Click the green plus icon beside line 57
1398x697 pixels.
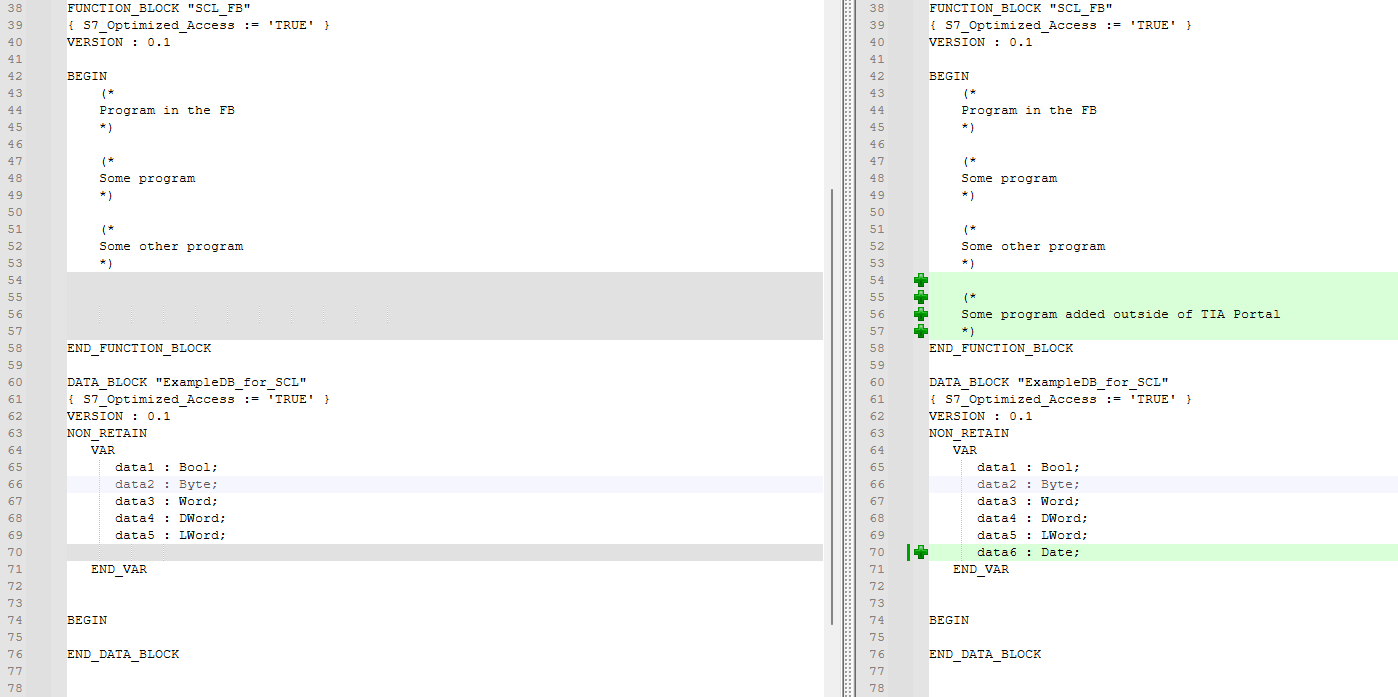pos(920,331)
